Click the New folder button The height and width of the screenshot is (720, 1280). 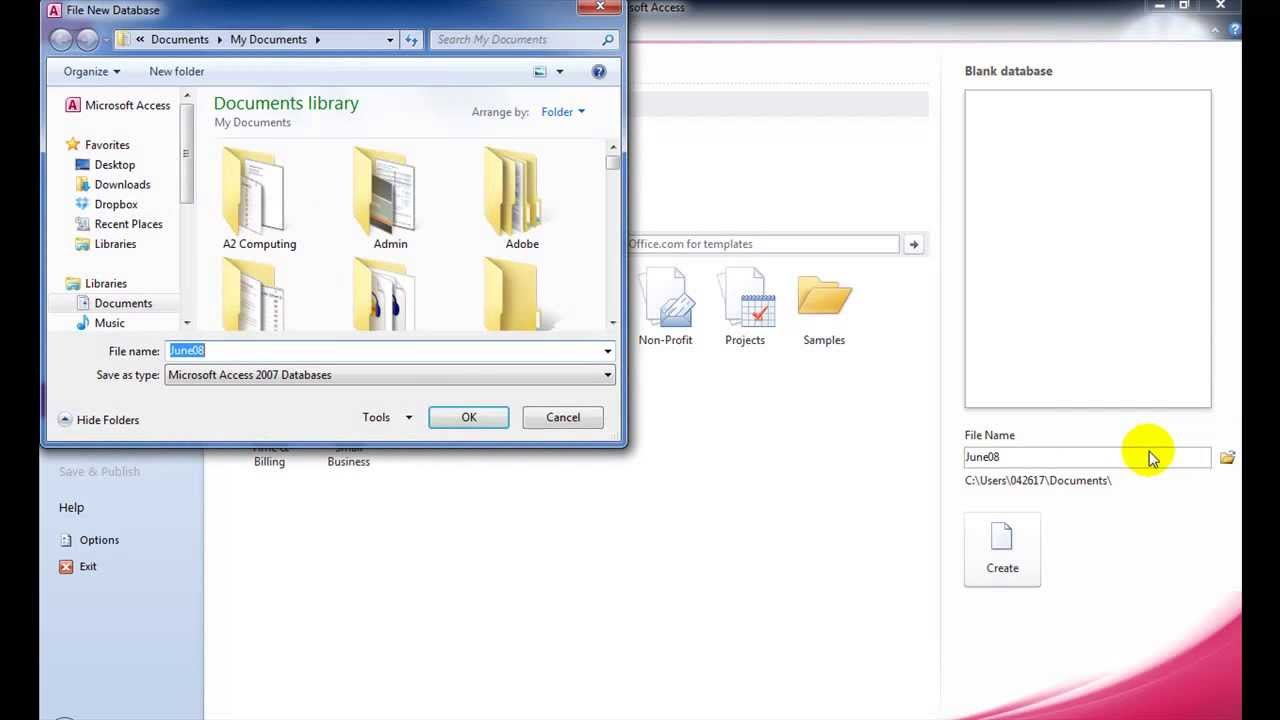click(176, 71)
